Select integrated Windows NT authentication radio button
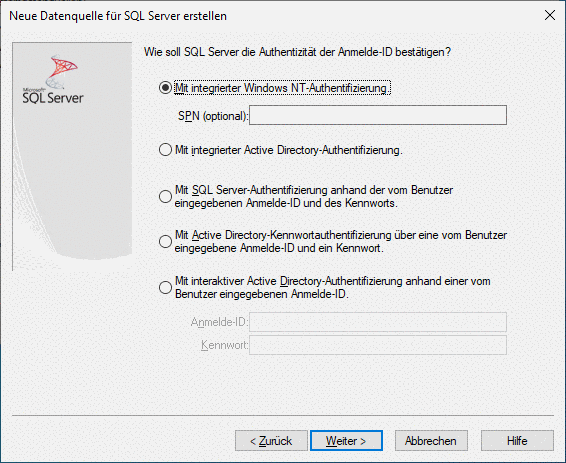Image resolution: width=566 pixels, height=463 pixels. pos(165,88)
